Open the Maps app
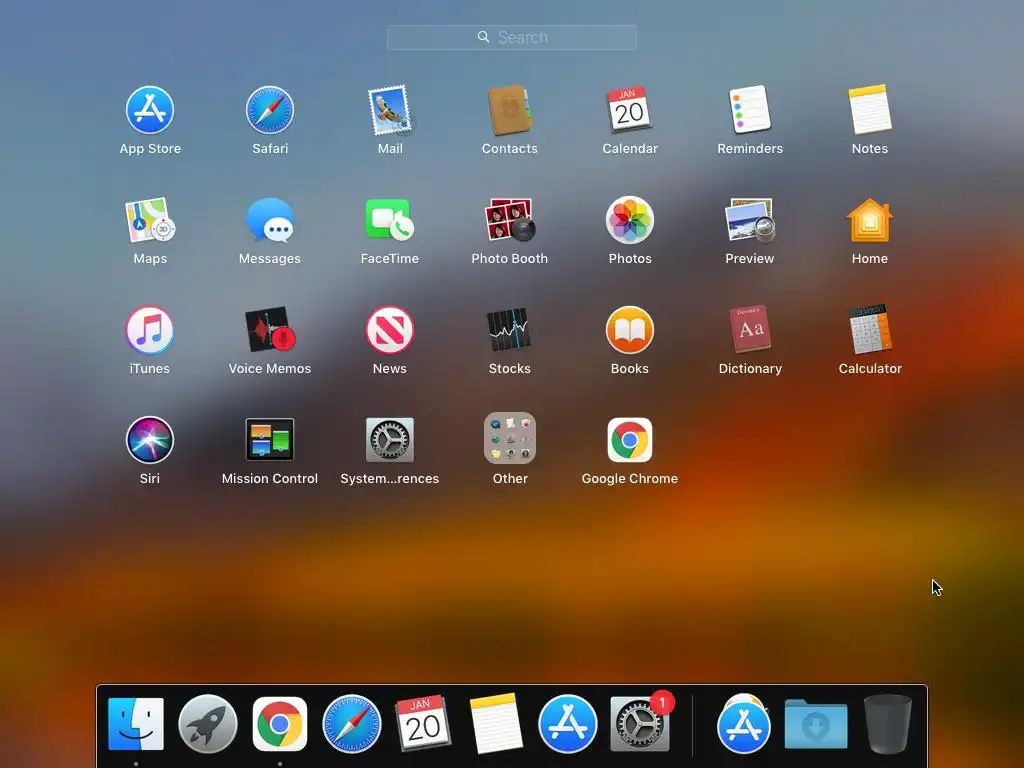 click(x=150, y=221)
